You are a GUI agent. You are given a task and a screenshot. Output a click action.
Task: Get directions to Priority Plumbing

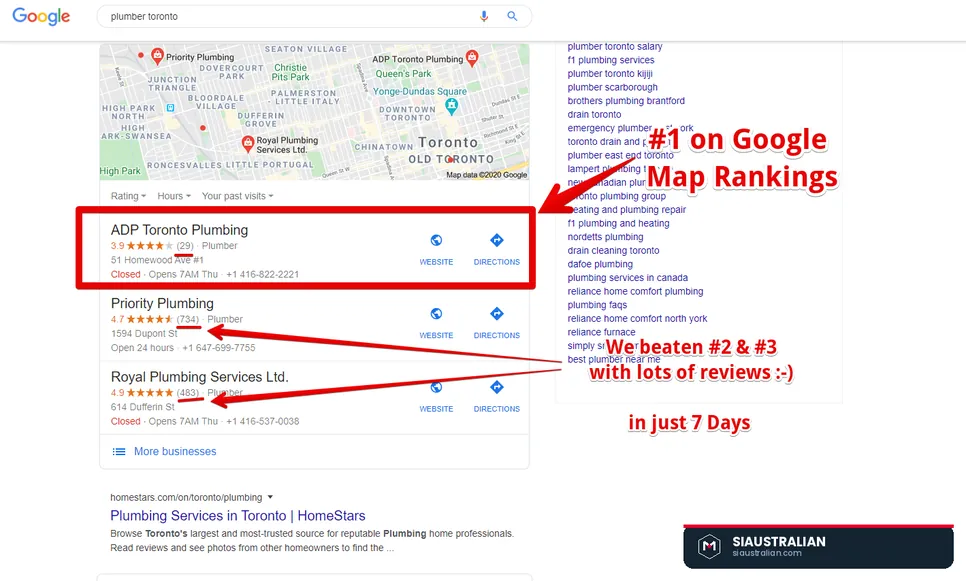497,314
